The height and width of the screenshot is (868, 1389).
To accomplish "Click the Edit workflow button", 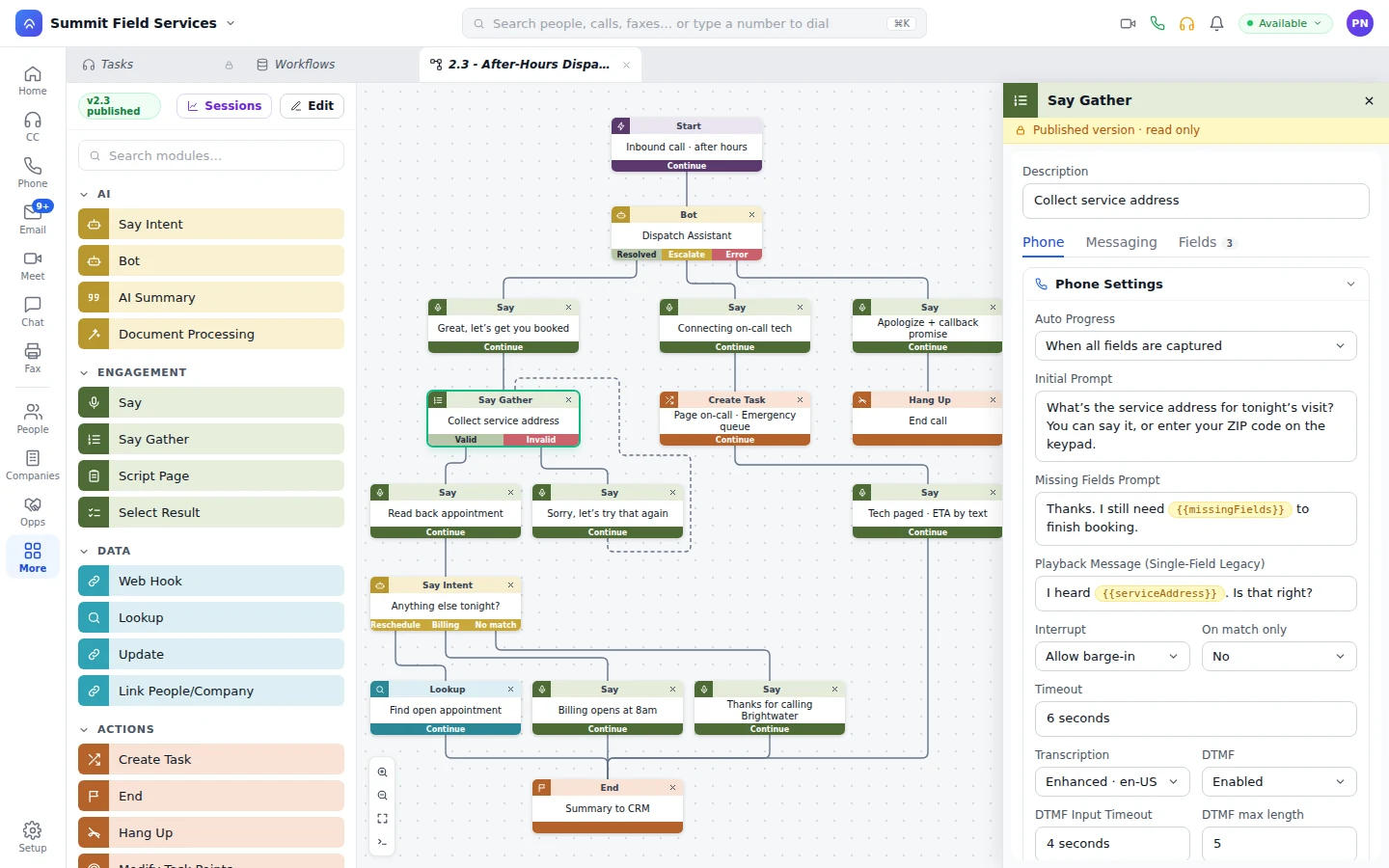I will 312,106.
